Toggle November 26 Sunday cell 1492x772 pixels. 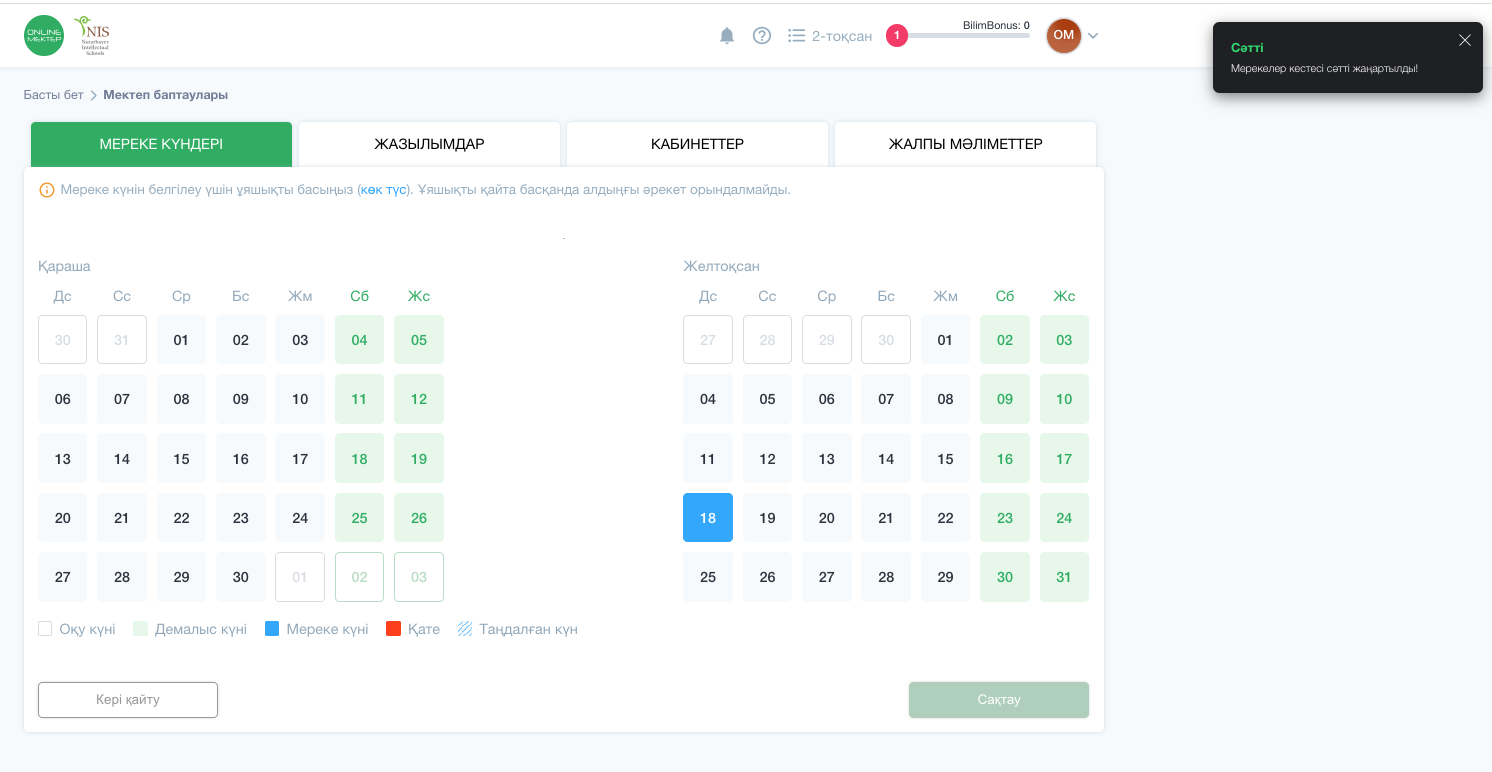coord(419,518)
